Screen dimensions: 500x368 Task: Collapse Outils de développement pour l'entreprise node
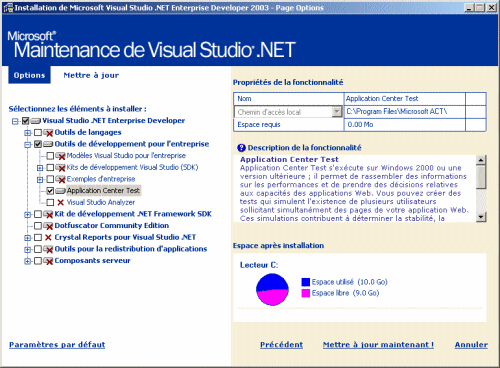27,144
